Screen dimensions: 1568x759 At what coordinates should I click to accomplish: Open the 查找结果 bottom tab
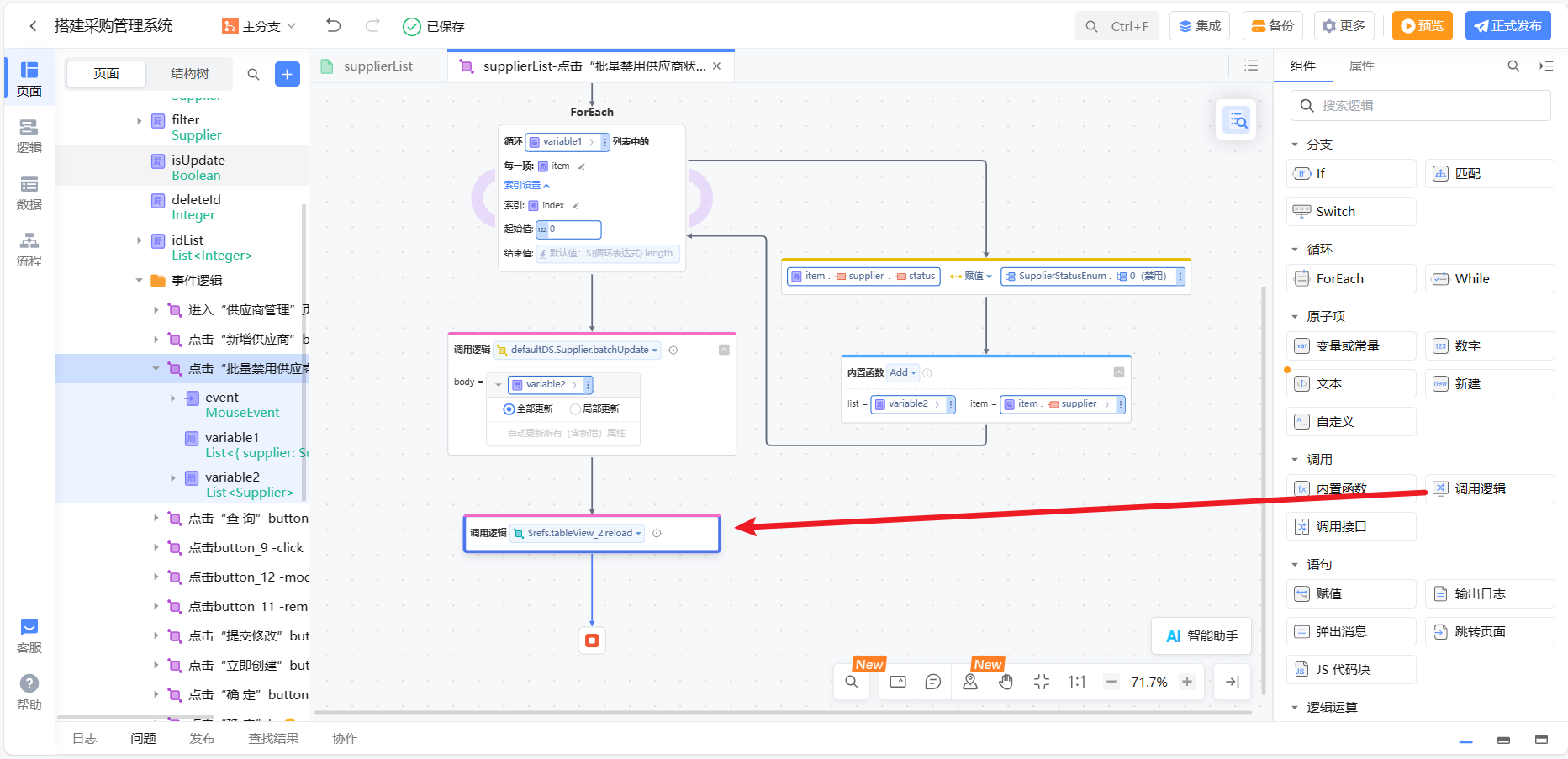[x=273, y=738]
